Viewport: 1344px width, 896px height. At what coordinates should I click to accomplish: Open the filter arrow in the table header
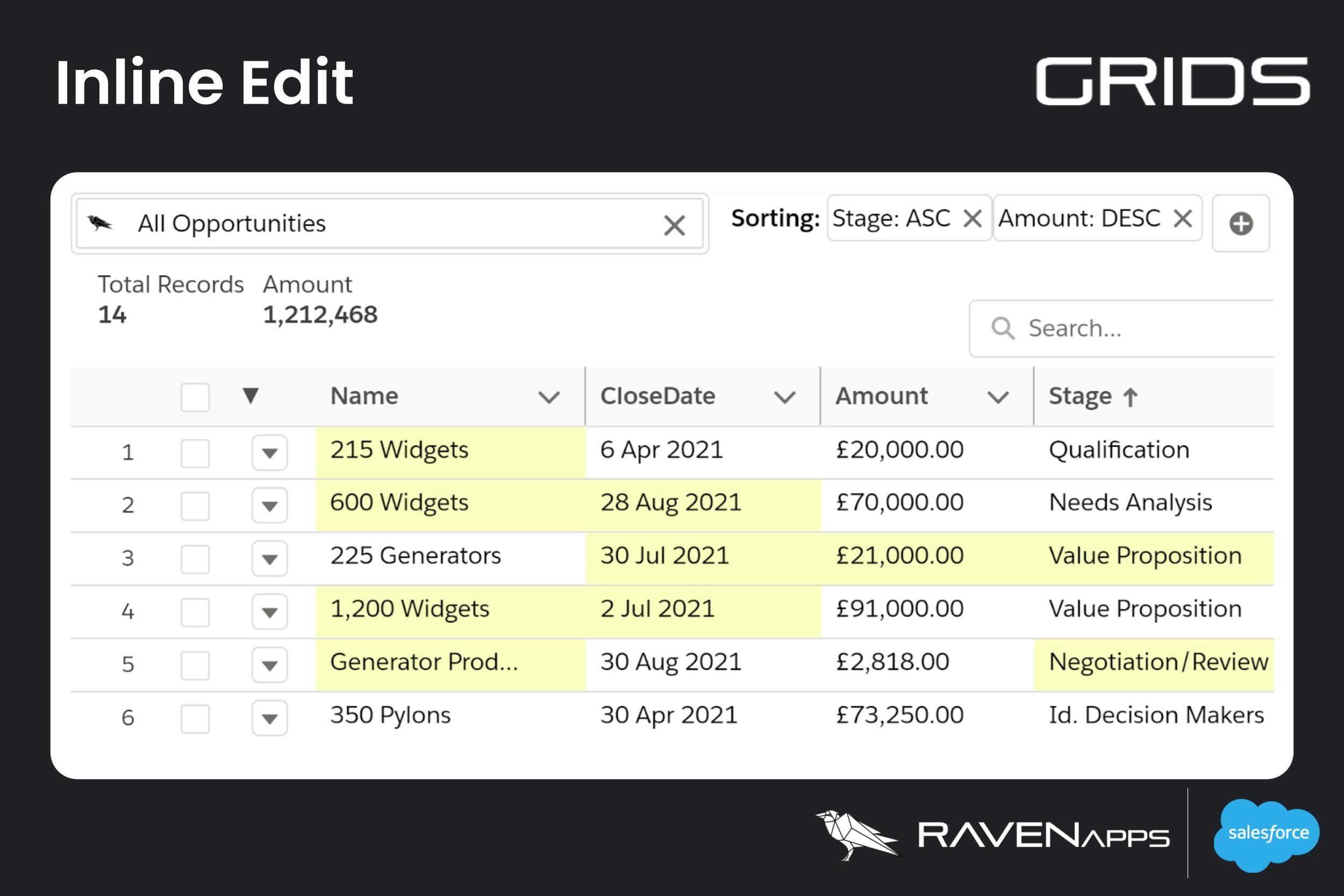click(x=252, y=396)
